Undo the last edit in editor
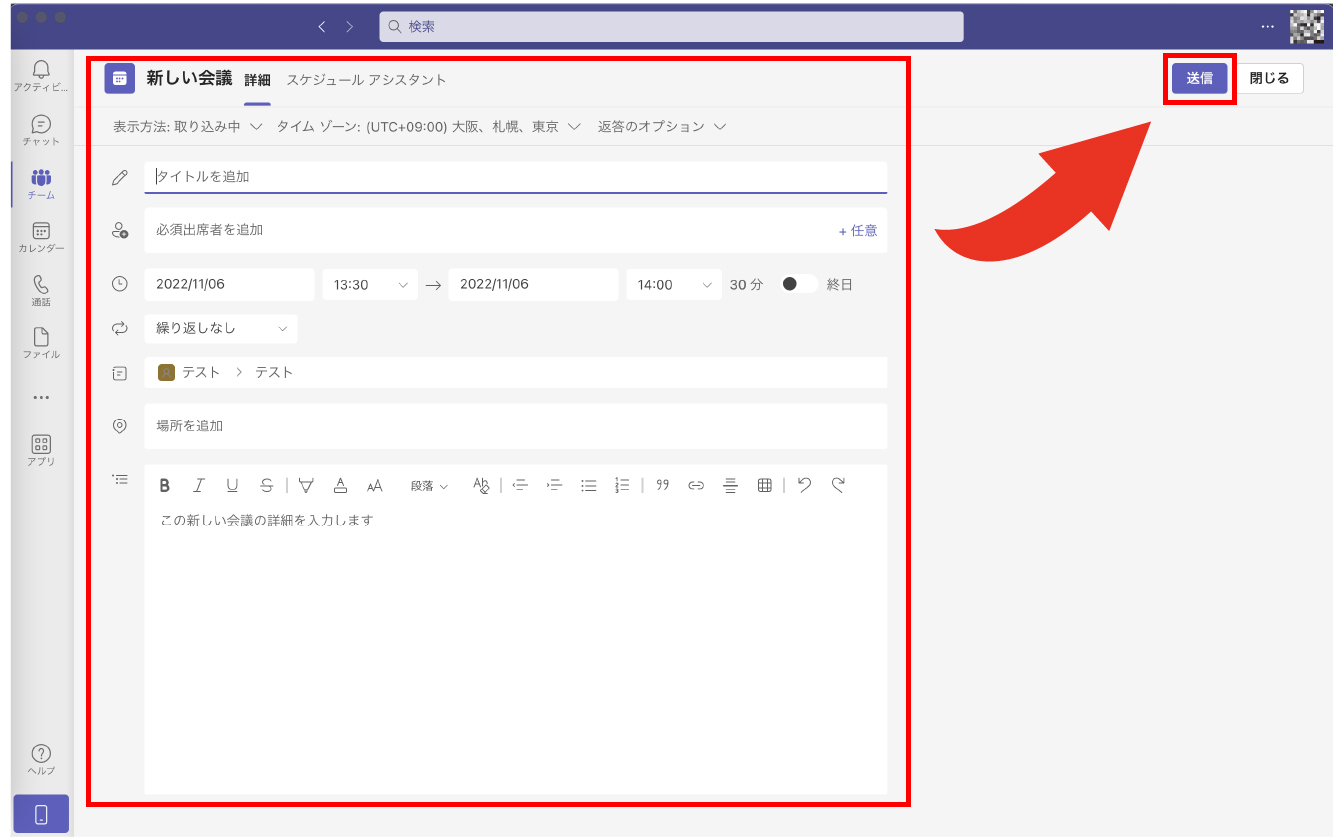Image resolution: width=1344 pixels, height=840 pixels. coord(804,485)
